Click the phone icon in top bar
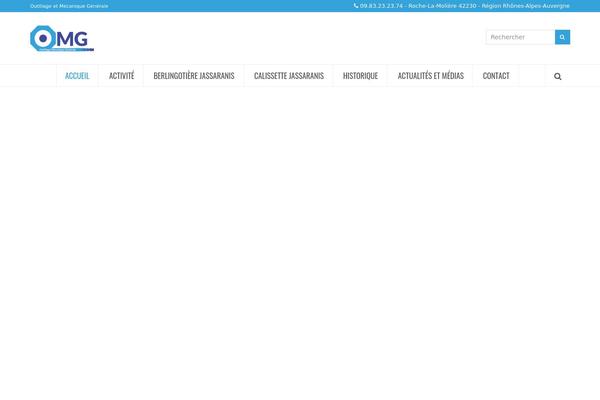 [356, 6]
